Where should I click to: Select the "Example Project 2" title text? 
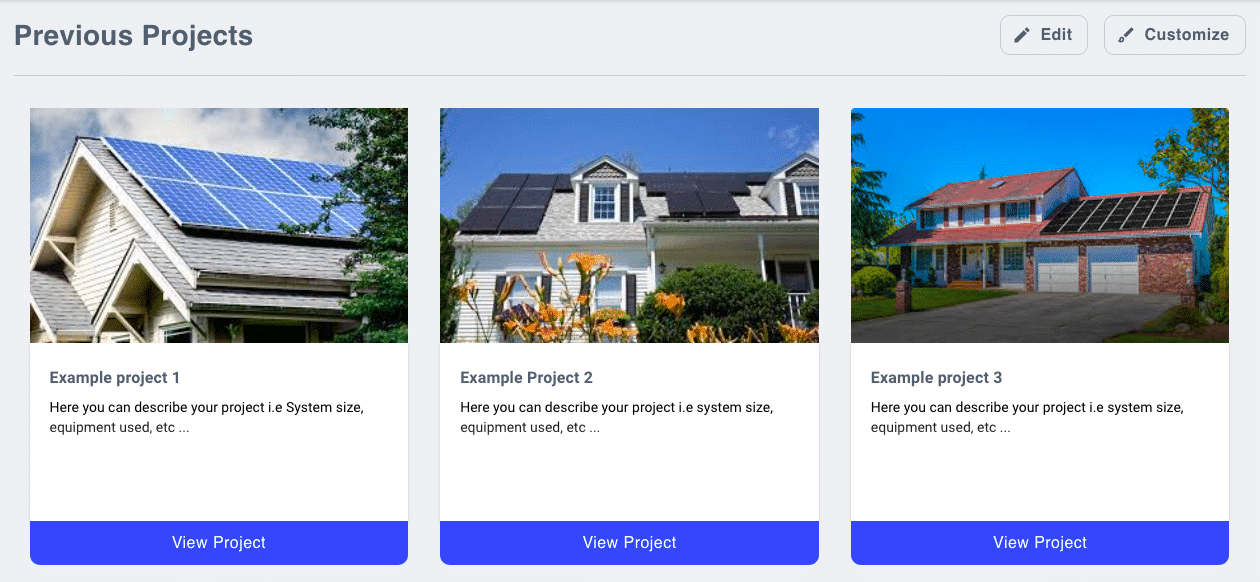click(526, 378)
